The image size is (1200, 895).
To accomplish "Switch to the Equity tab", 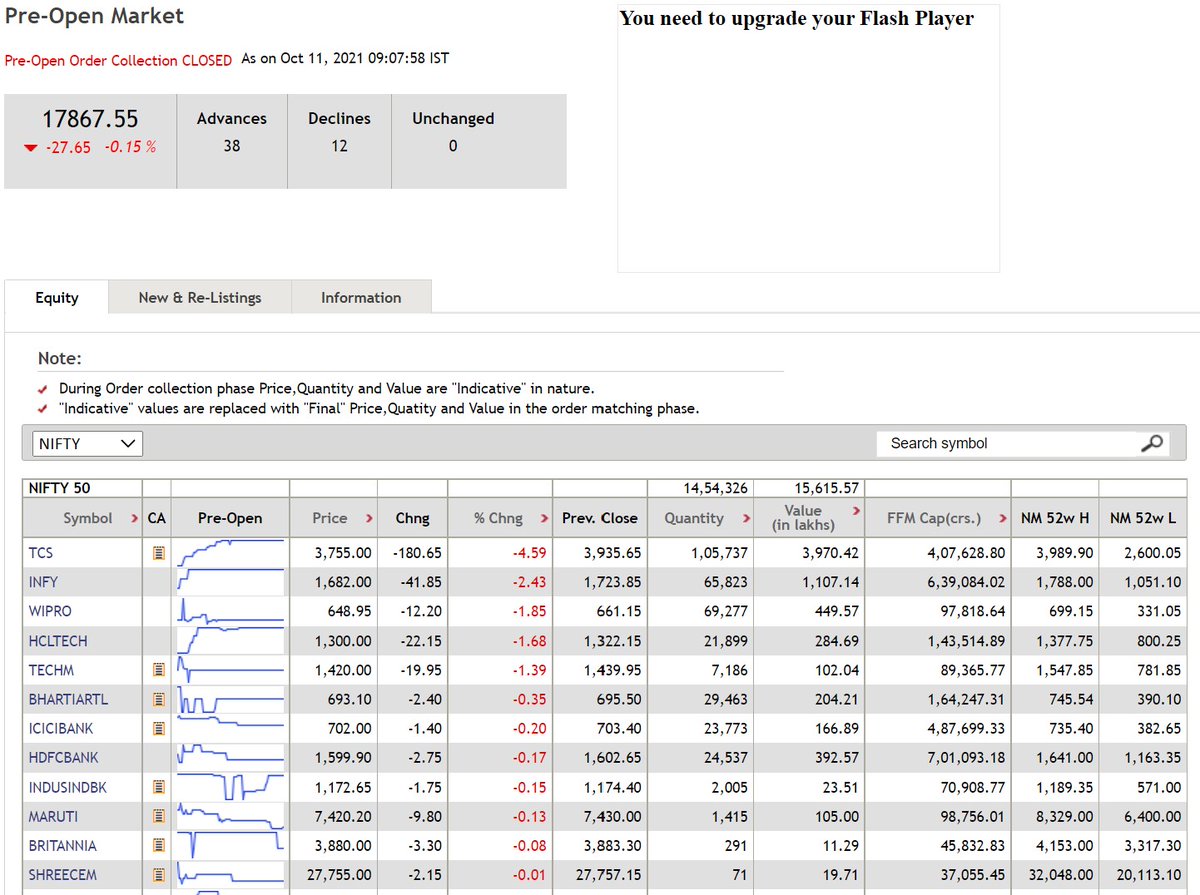I will [x=57, y=298].
